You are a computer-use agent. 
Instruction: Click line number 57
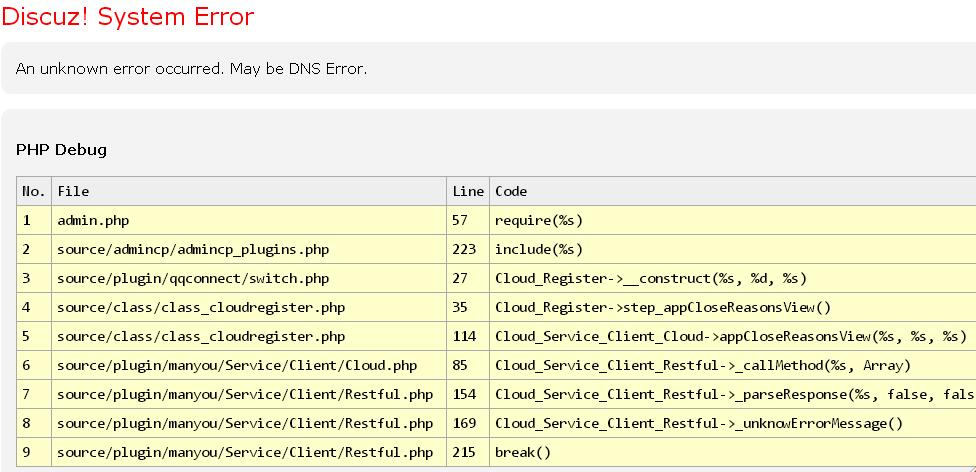click(x=468, y=220)
